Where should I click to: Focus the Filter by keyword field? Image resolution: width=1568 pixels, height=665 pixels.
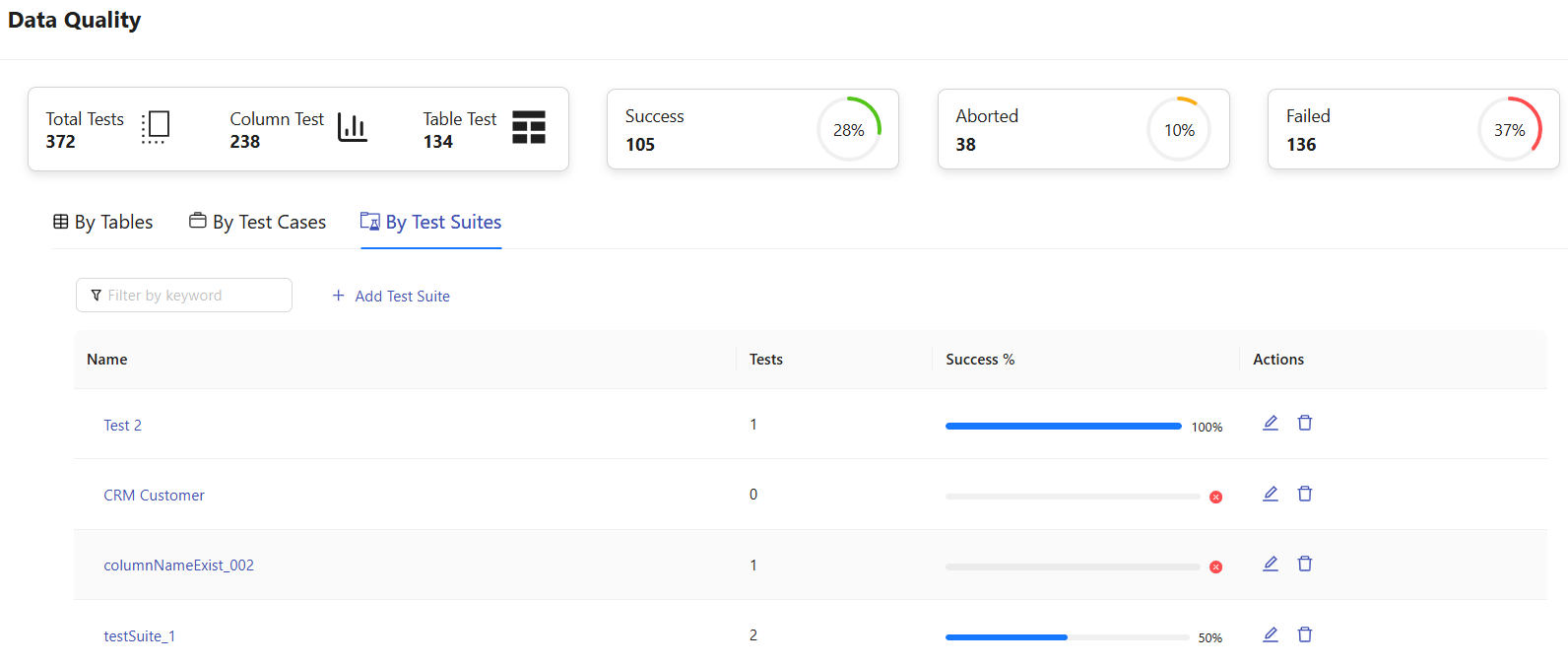point(184,296)
